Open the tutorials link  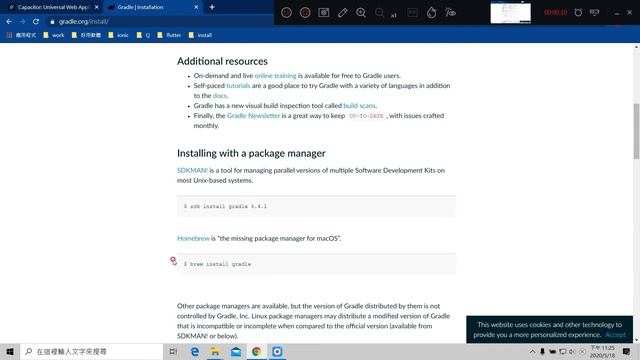click(238, 86)
